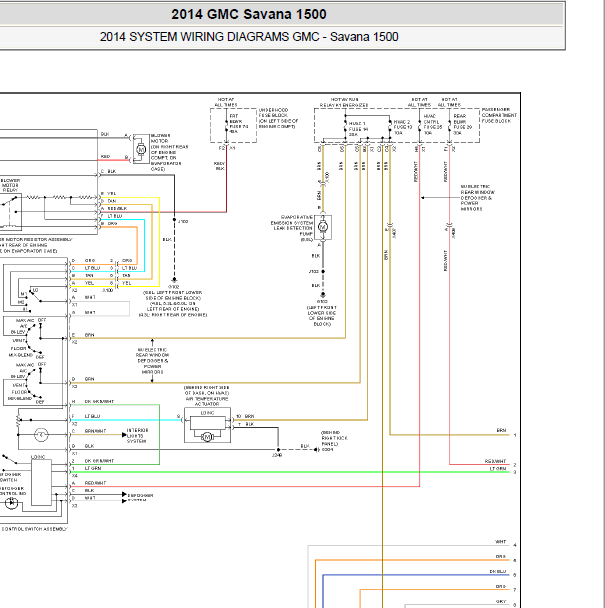This screenshot has width=605, height=608.
Task: Click the 'BLOWER MOTOR' location description
Action: click(169, 152)
